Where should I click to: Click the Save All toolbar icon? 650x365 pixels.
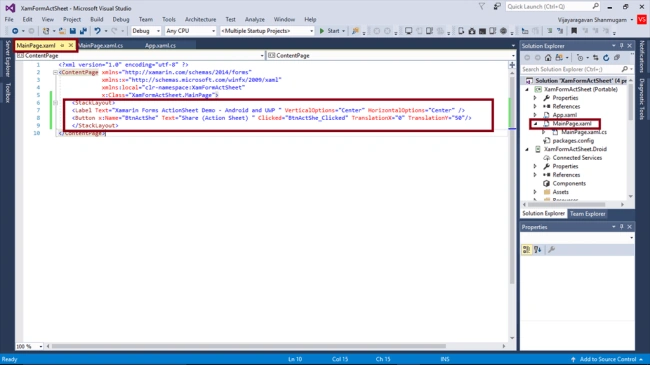tap(83, 31)
